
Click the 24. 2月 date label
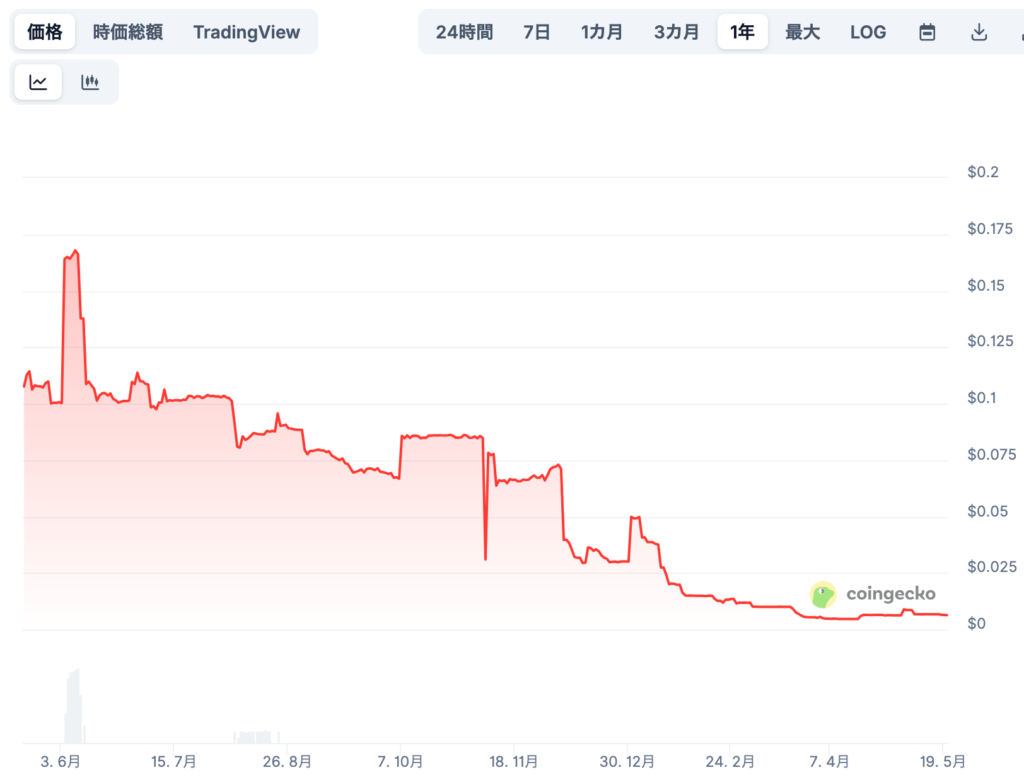[729, 761]
